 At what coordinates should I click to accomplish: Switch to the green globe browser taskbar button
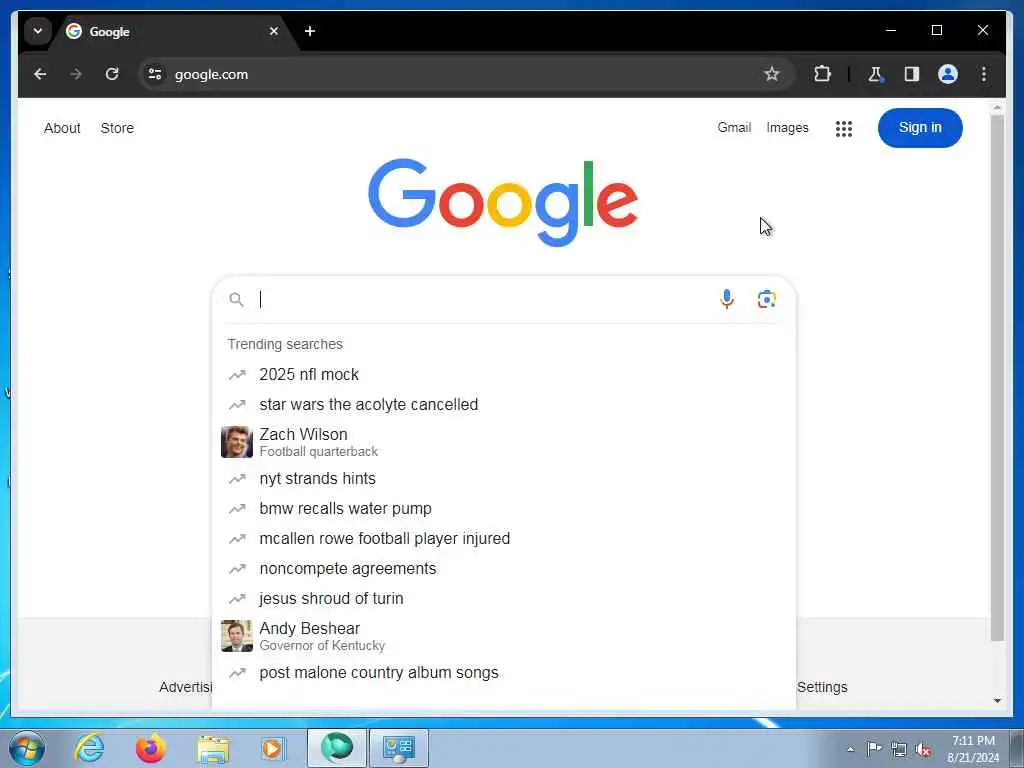[x=336, y=748]
